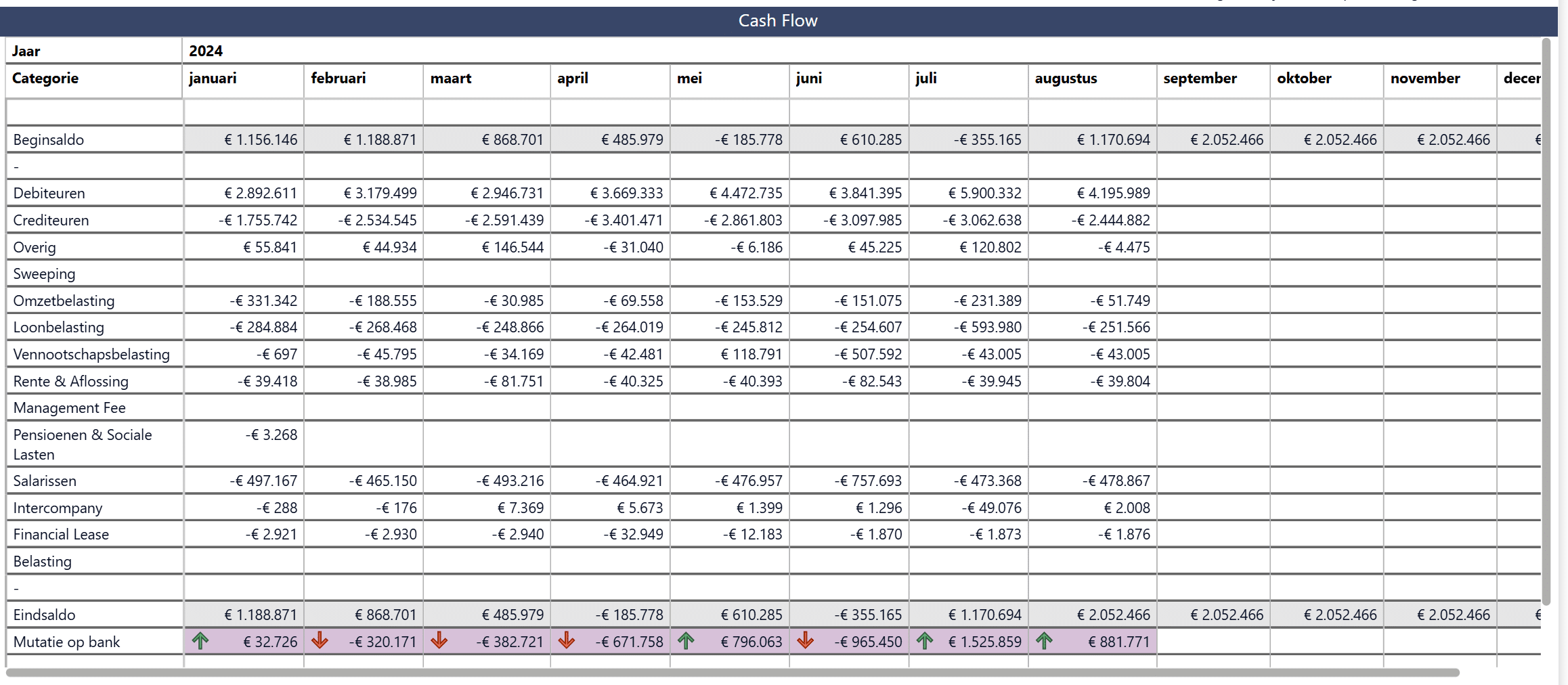Image resolution: width=1568 pixels, height=685 pixels.
Task: Click the red down arrow for april mutatie
Action: (x=567, y=641)
